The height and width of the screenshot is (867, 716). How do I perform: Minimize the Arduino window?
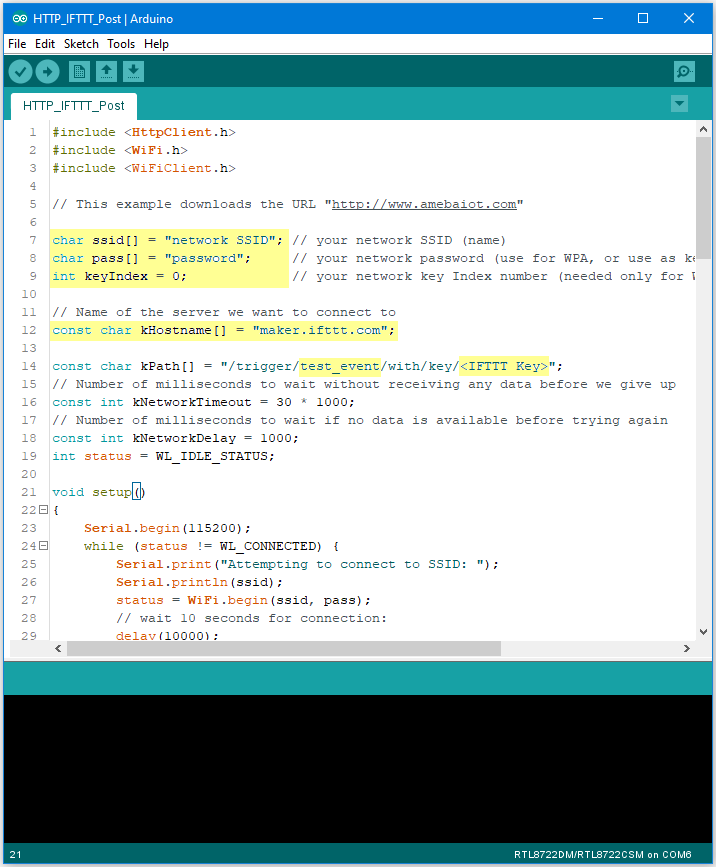pyautogui.click(x=598, y=19)
